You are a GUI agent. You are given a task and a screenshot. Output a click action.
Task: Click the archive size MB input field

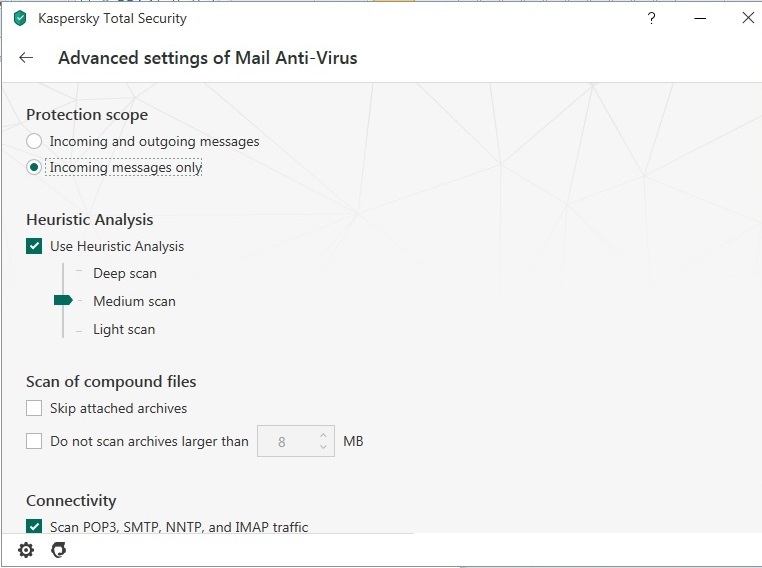[284, 441]
